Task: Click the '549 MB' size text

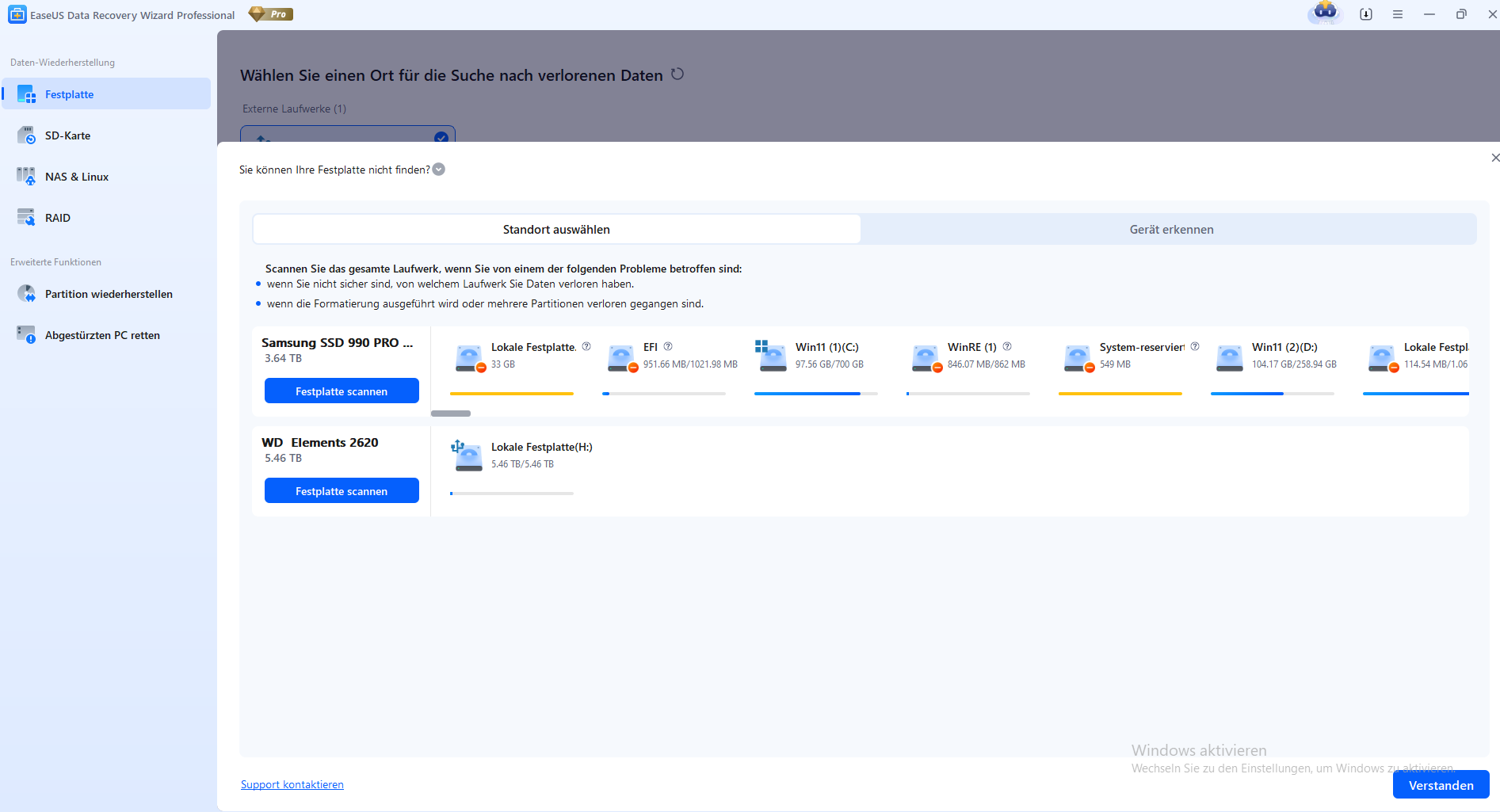Action: click(x=1115, y=364)
